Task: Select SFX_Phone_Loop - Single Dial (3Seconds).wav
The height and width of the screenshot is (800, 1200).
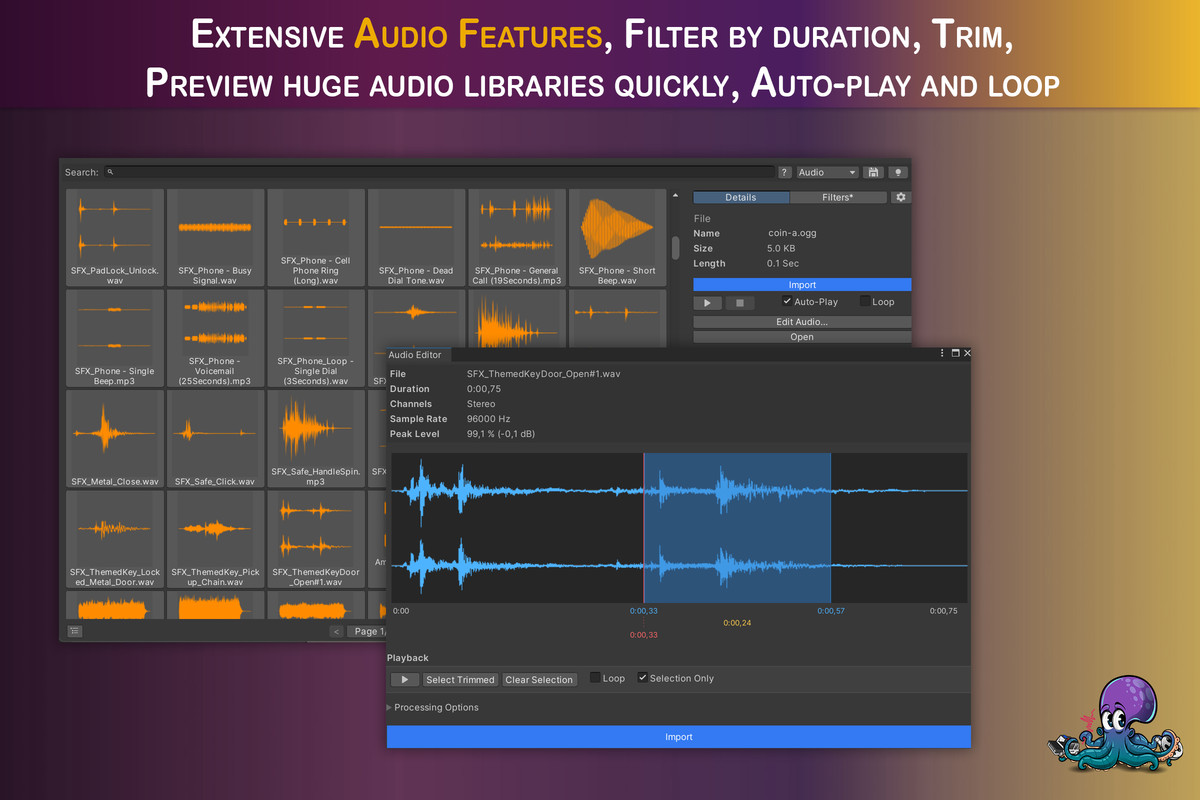Action: [x=316, y=338]
